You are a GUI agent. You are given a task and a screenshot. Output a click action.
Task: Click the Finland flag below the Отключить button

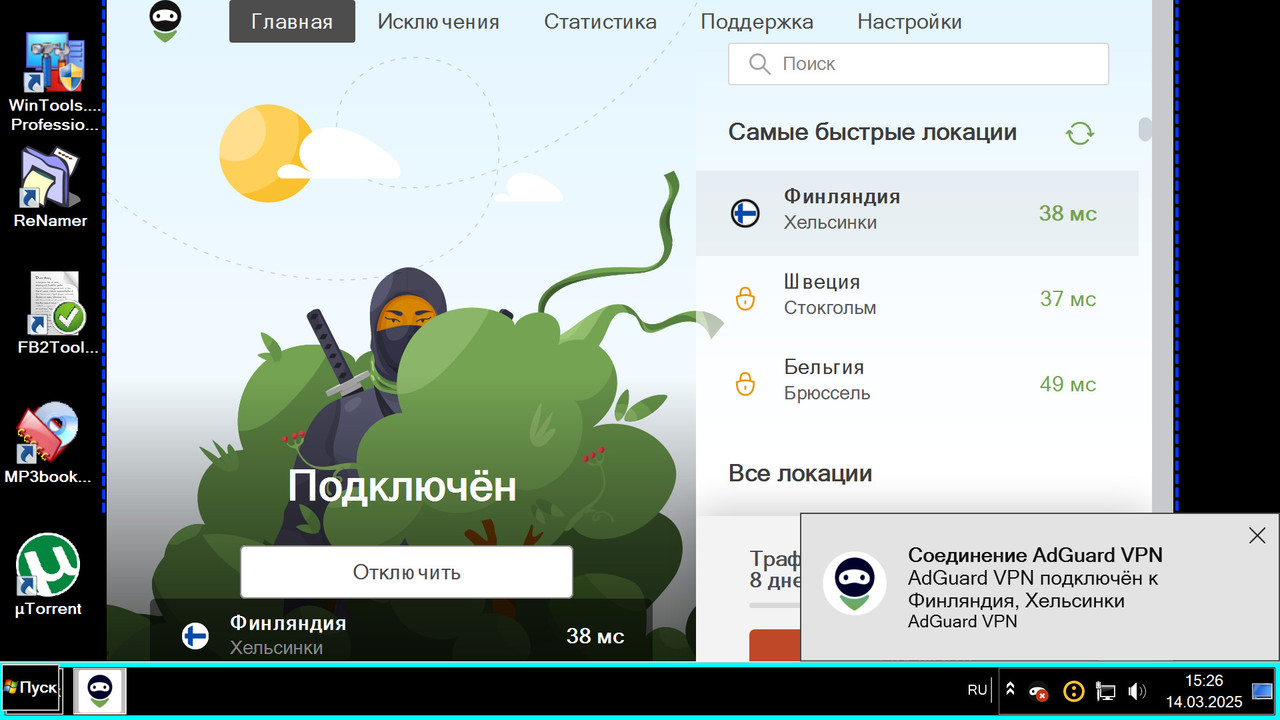pos(195,635)
